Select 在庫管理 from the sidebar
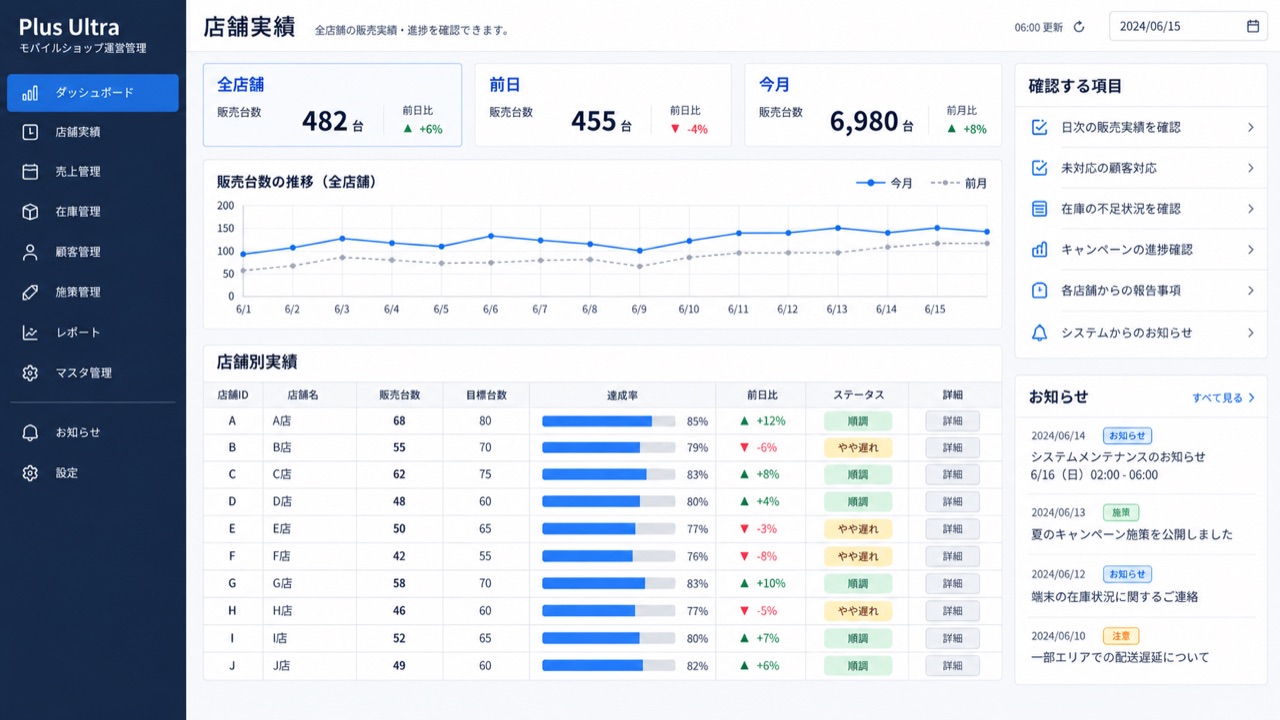1280x720 pixels. [93, 212]
